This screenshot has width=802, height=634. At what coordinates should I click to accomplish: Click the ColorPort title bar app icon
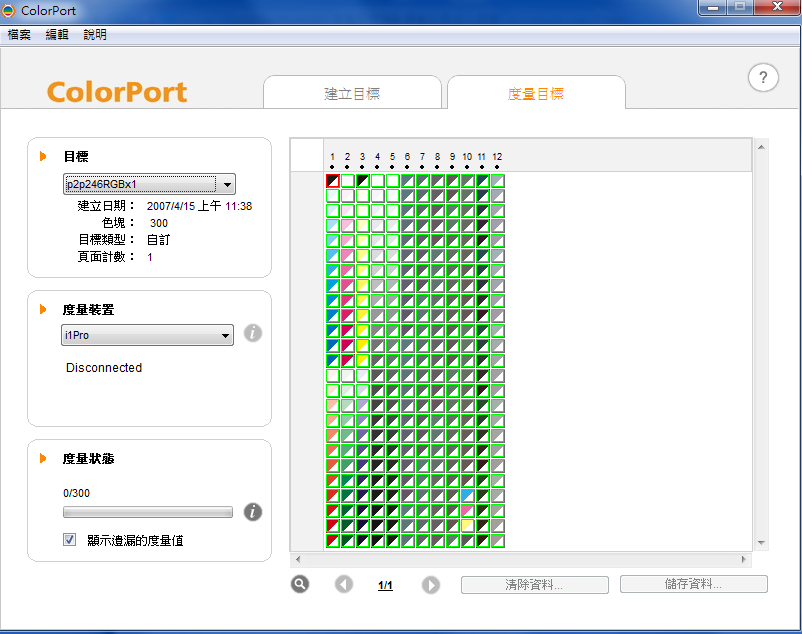pos(8,10)
